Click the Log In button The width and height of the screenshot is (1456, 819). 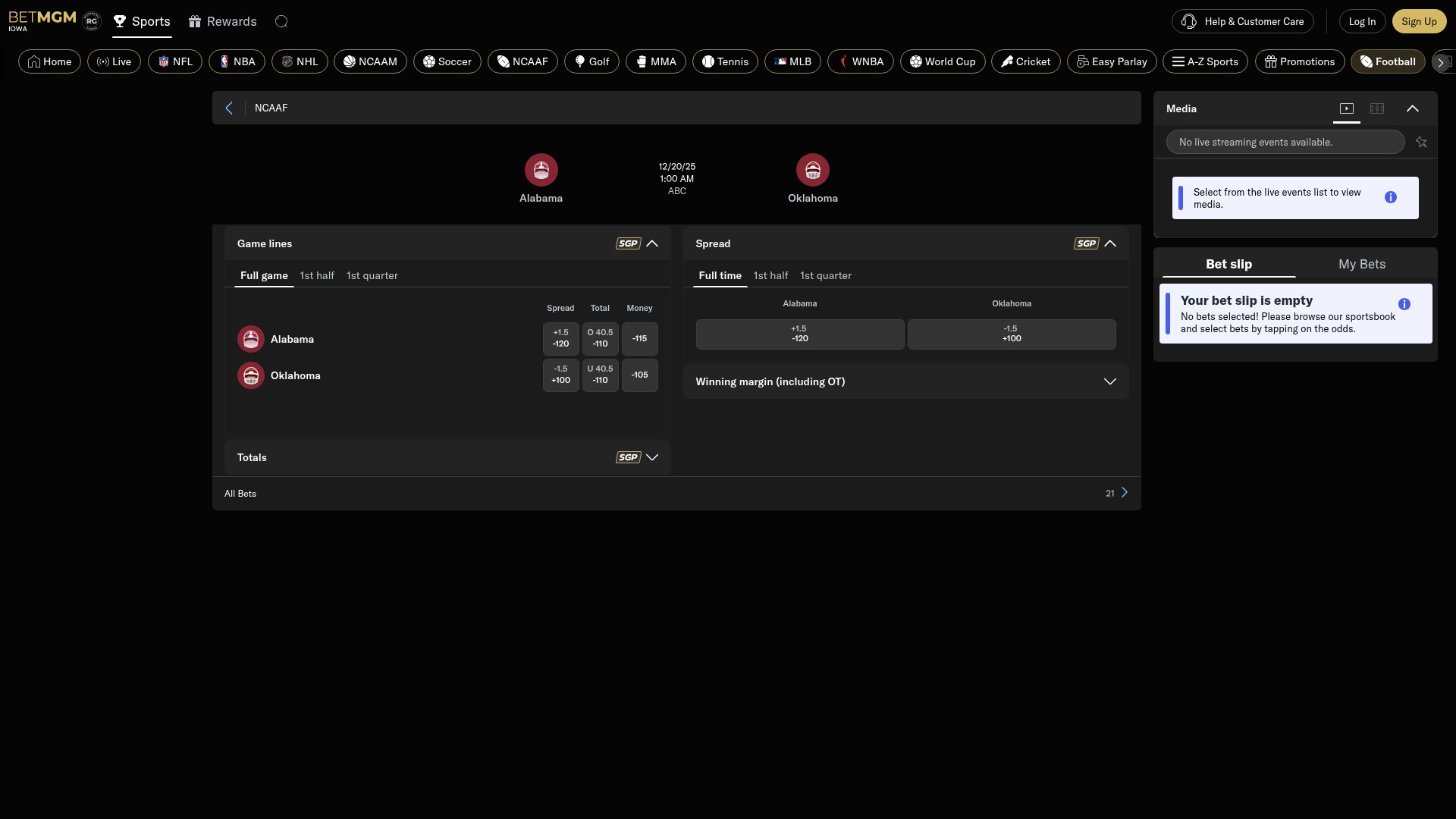[x=1362, y=21]
